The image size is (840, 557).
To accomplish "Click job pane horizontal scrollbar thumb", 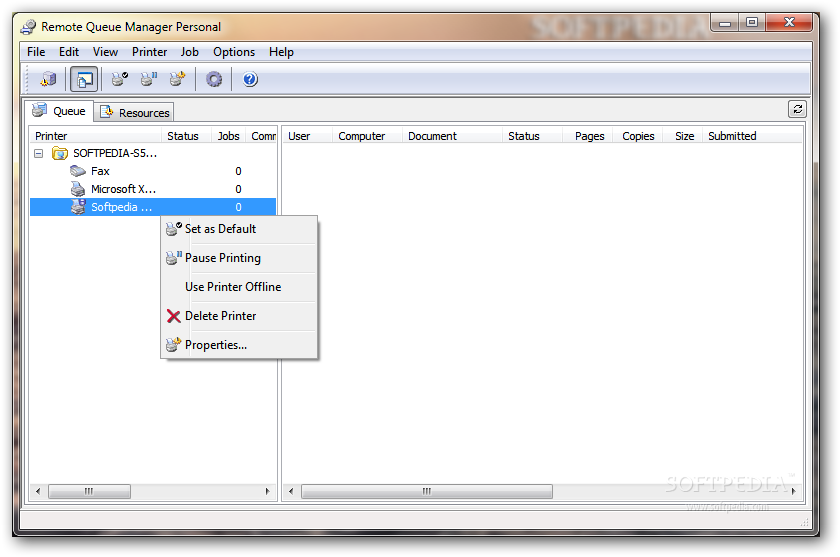I will coord(427,491).
